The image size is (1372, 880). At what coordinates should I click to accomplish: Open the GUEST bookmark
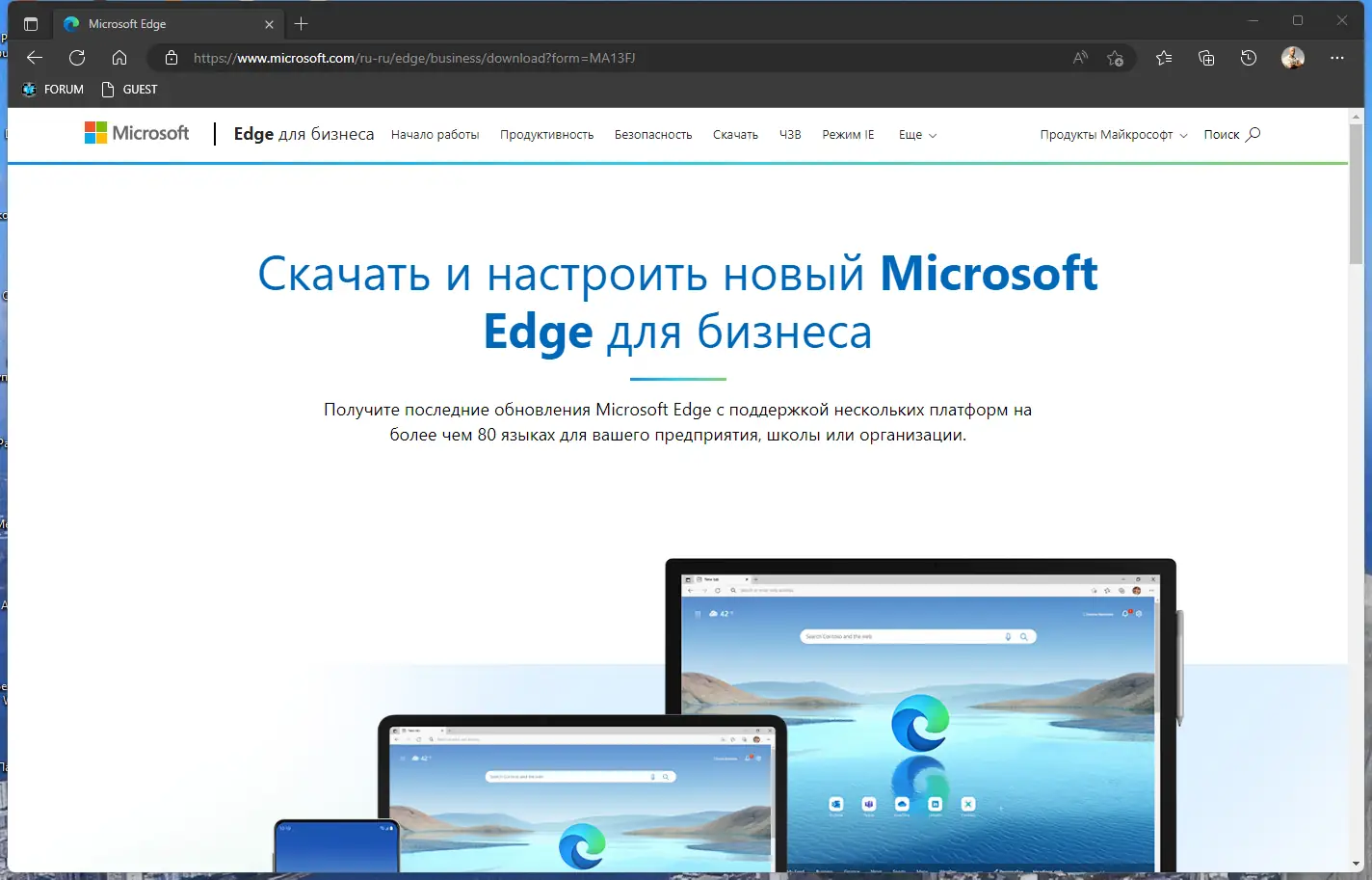pyautogui.click(x=129, y=90)
